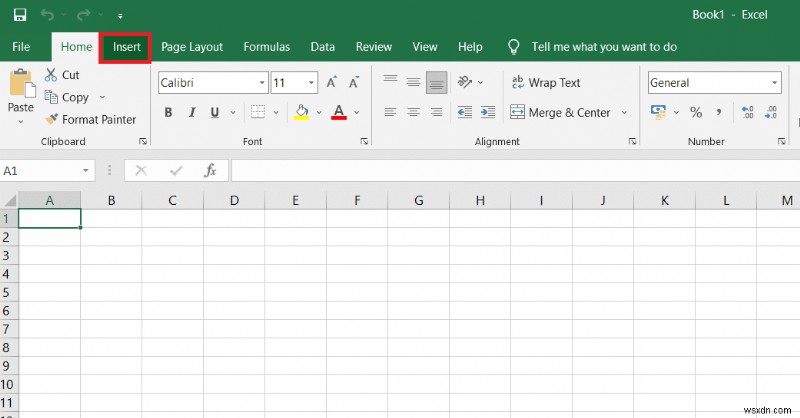Open the Calibri font name dropdown
The image size is (800, 418).
[x=262, y=83]
